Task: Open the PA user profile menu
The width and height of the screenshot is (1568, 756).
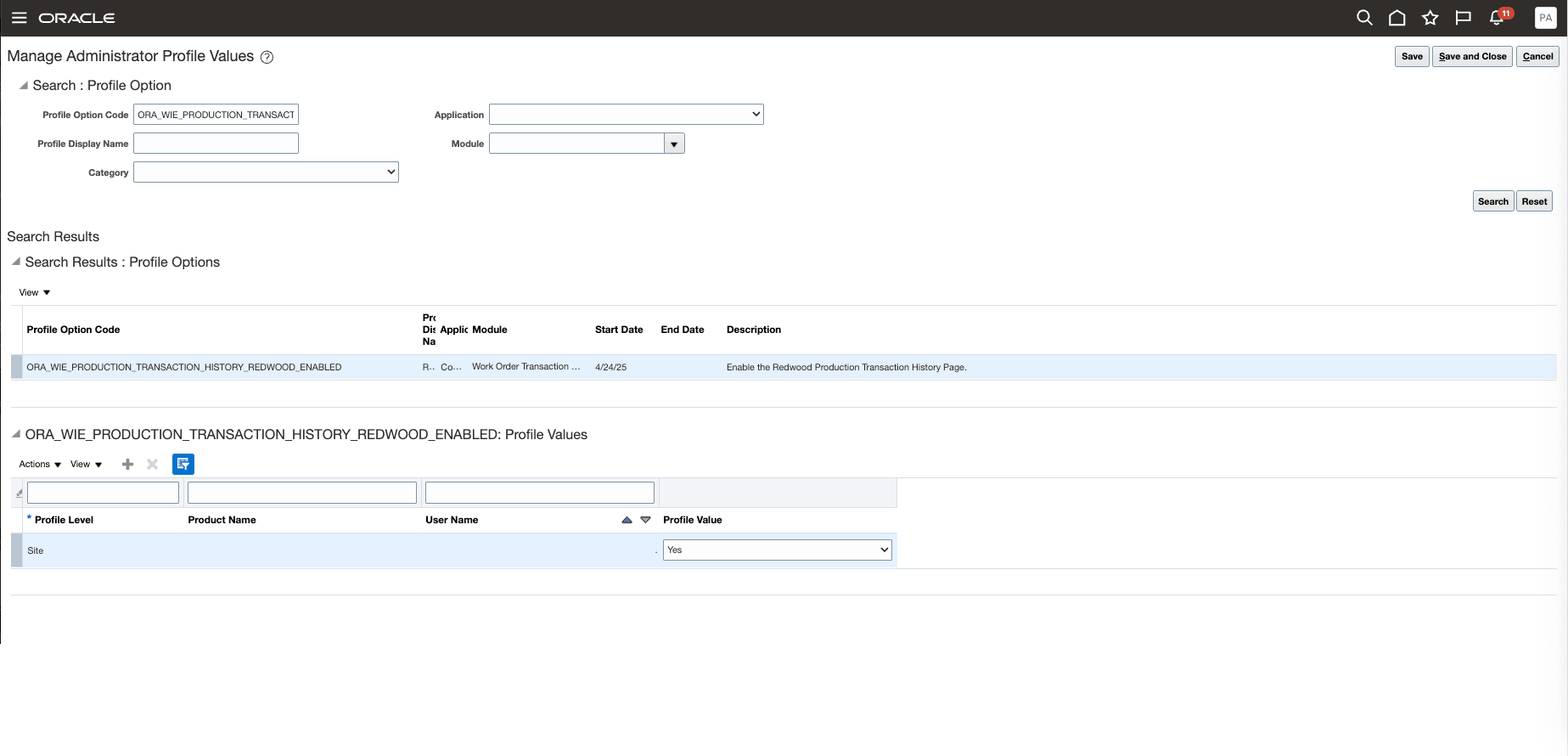Action: [x=1546, y=18]
